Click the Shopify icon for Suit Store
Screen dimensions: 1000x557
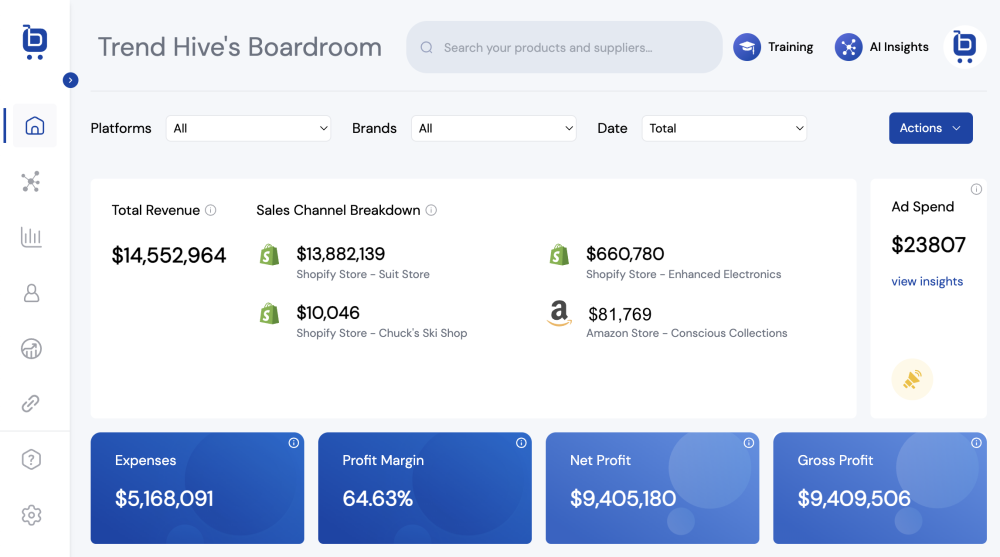(270, 255)
